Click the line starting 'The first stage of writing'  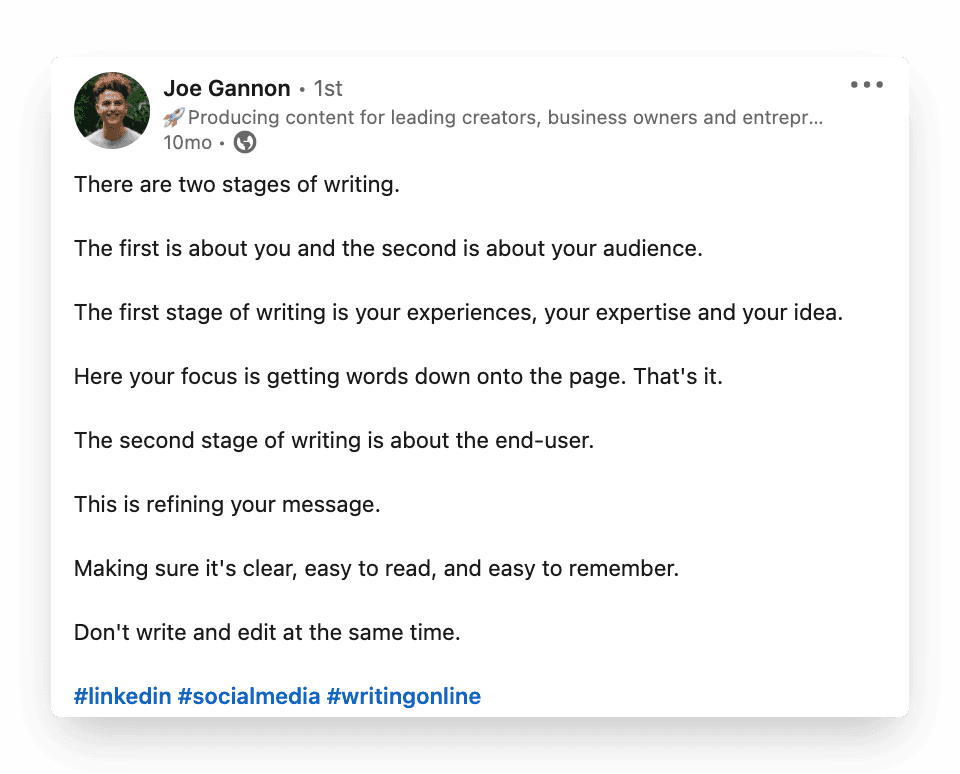(x=458, y=312)
